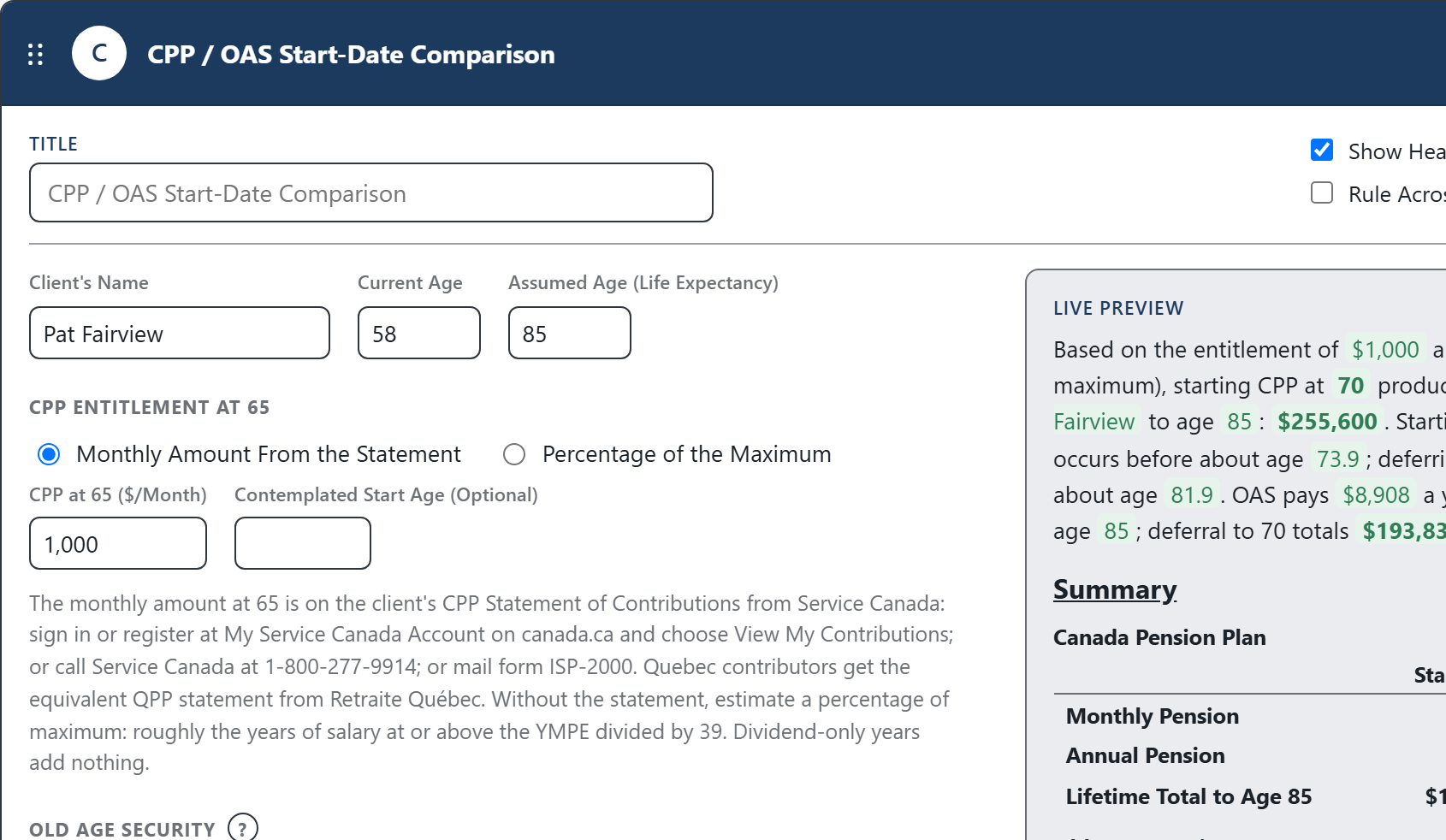This screenshot has width=1446, height=840.
Task: Click the Monthly Pension row label
Action: (1153, 716)
